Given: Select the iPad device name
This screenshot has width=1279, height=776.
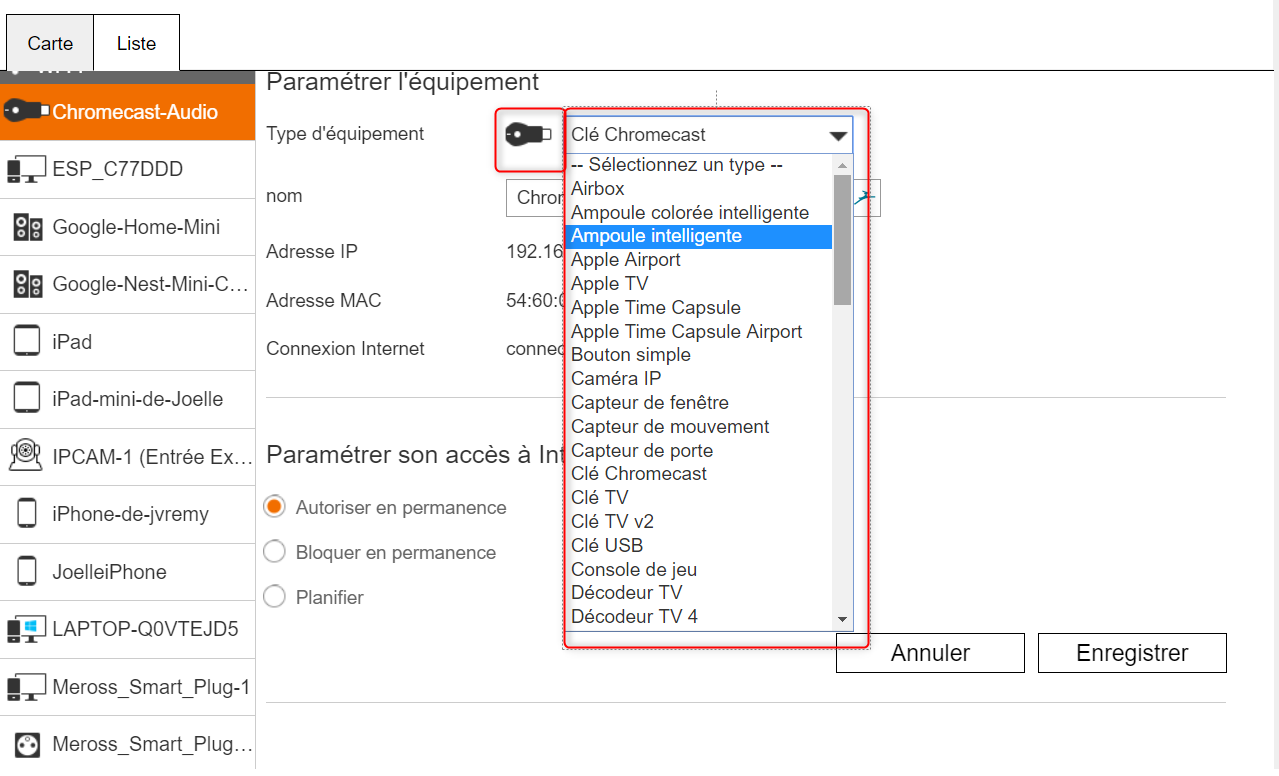Looking at the screenshot, I should point(72,342).
